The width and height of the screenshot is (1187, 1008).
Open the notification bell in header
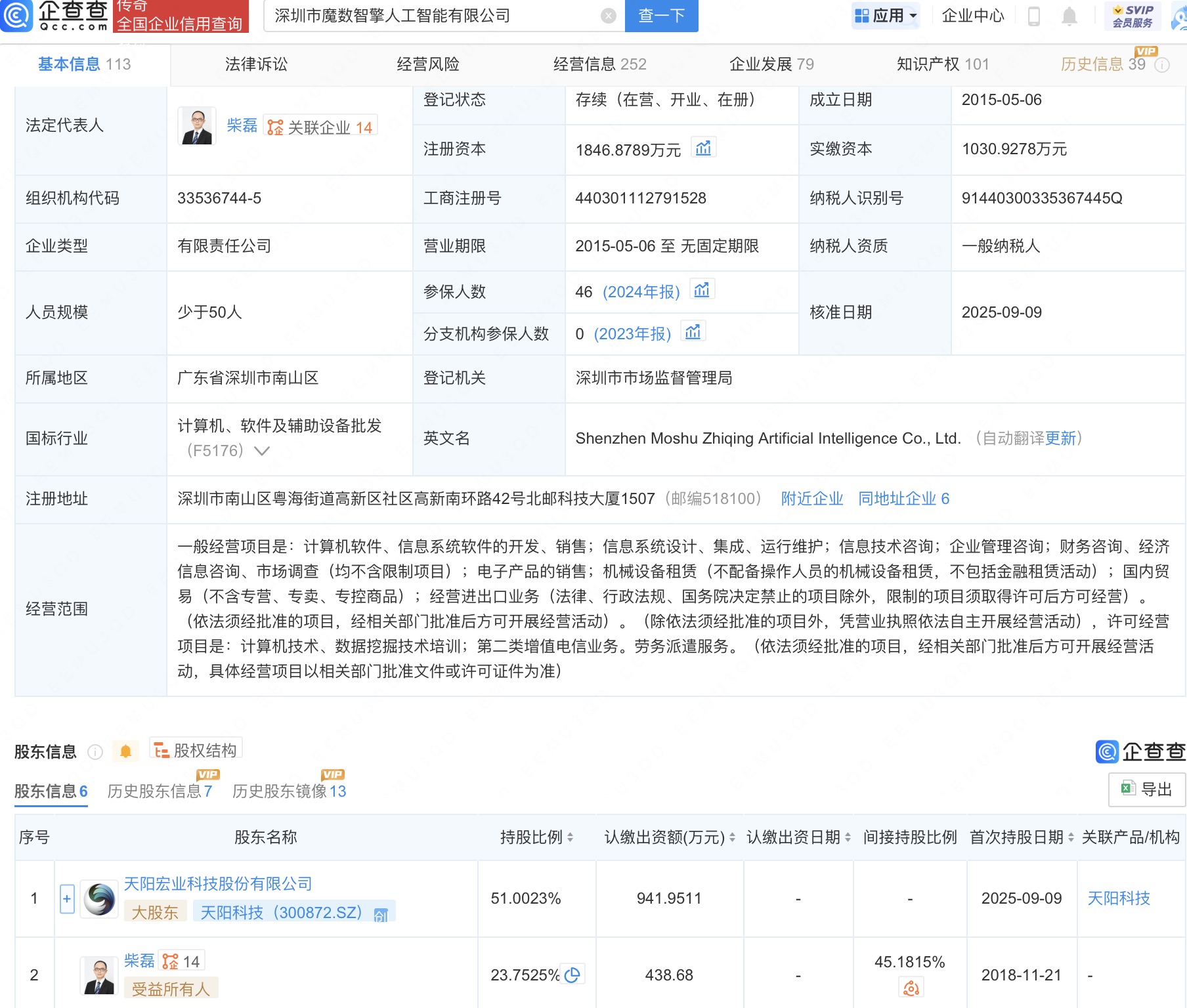point(1069,16)
